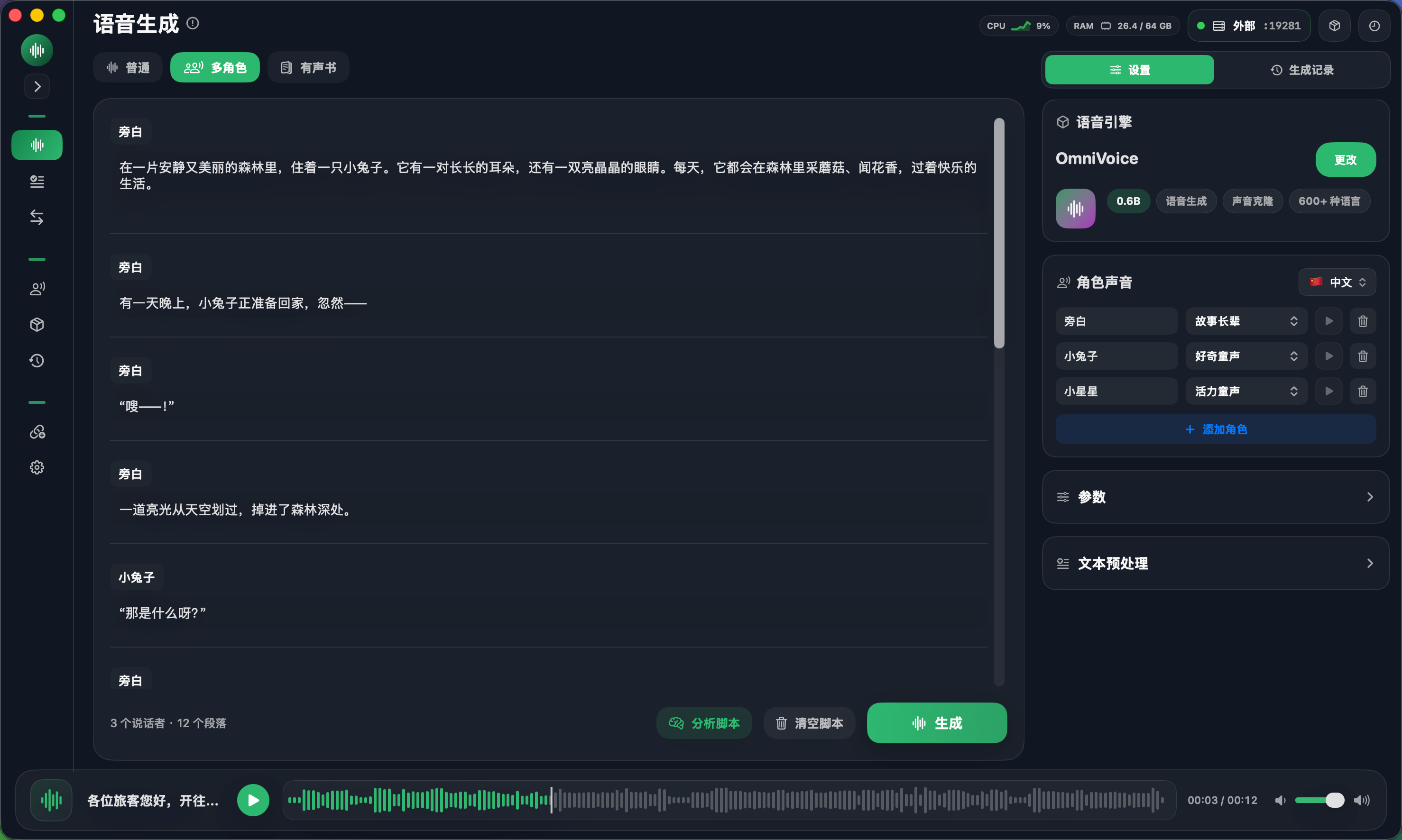Click the cube icon in top bar
Screen dimensions: 1402x840
(1335, 26)
